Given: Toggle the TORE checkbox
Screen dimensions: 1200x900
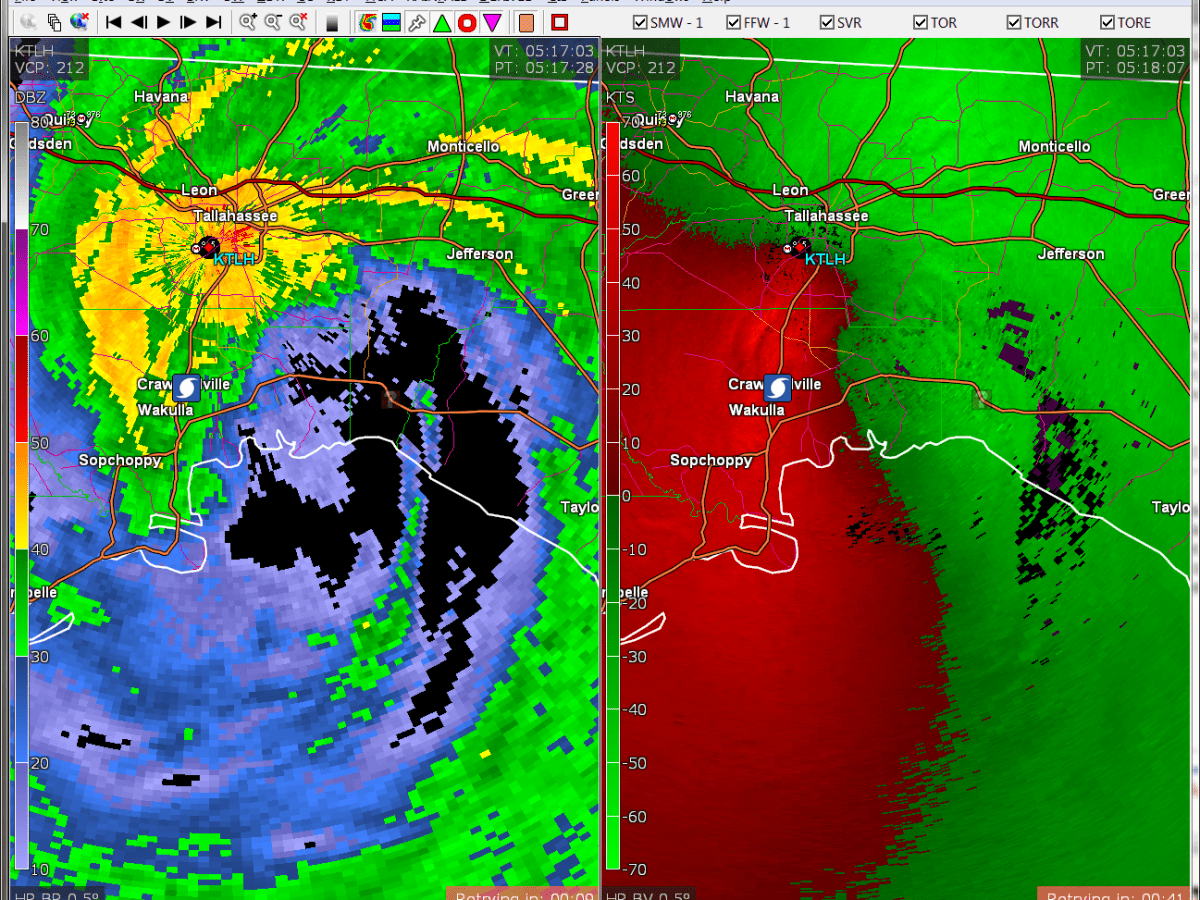Looking at the screenshot, I should coord(1107,22).
